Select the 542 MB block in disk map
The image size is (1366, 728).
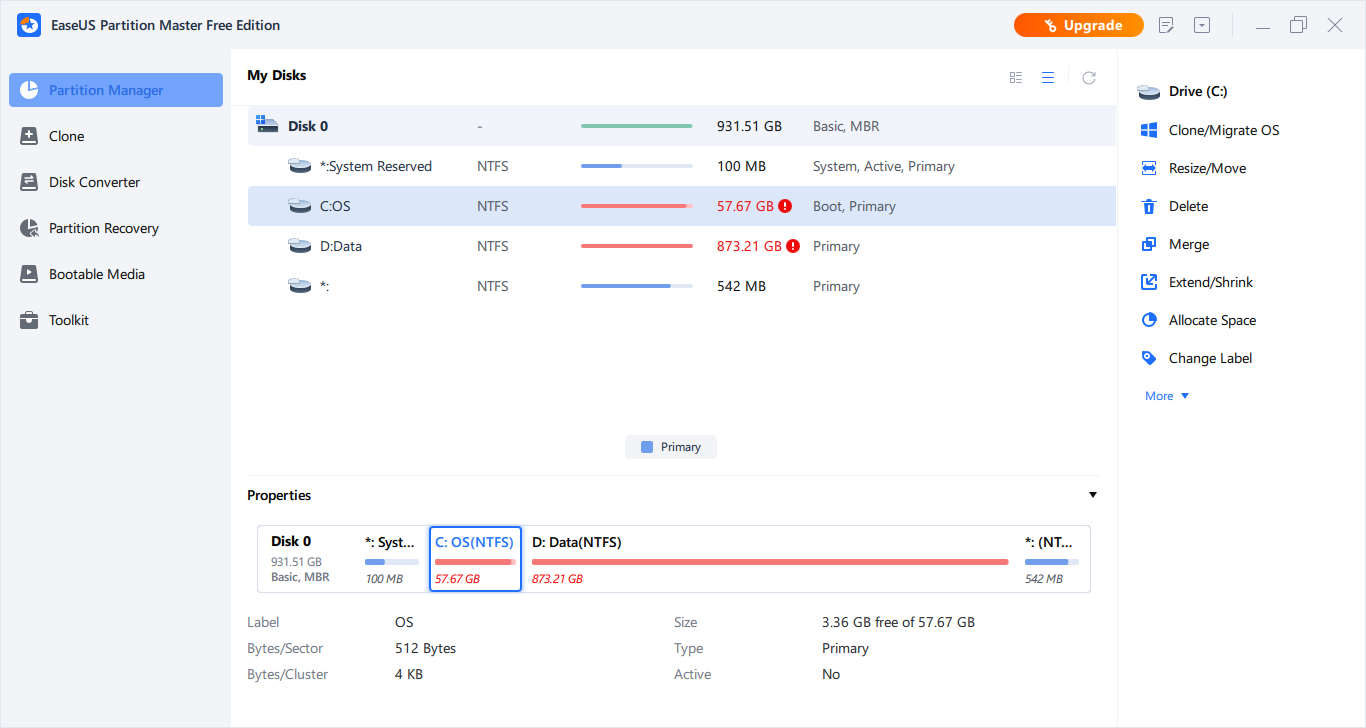[x=1050, y=559]
